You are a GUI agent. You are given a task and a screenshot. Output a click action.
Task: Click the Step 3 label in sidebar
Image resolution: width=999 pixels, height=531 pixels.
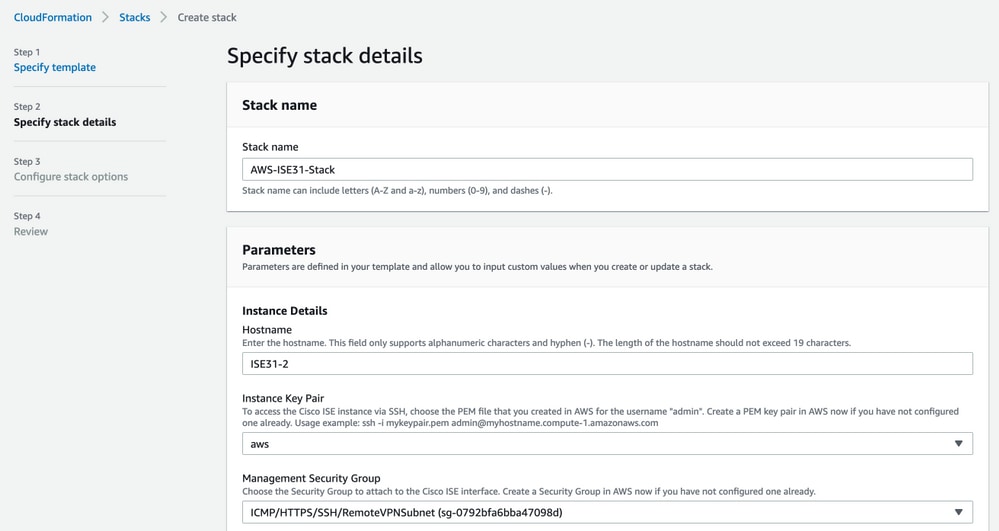click(x=27, y=161)
